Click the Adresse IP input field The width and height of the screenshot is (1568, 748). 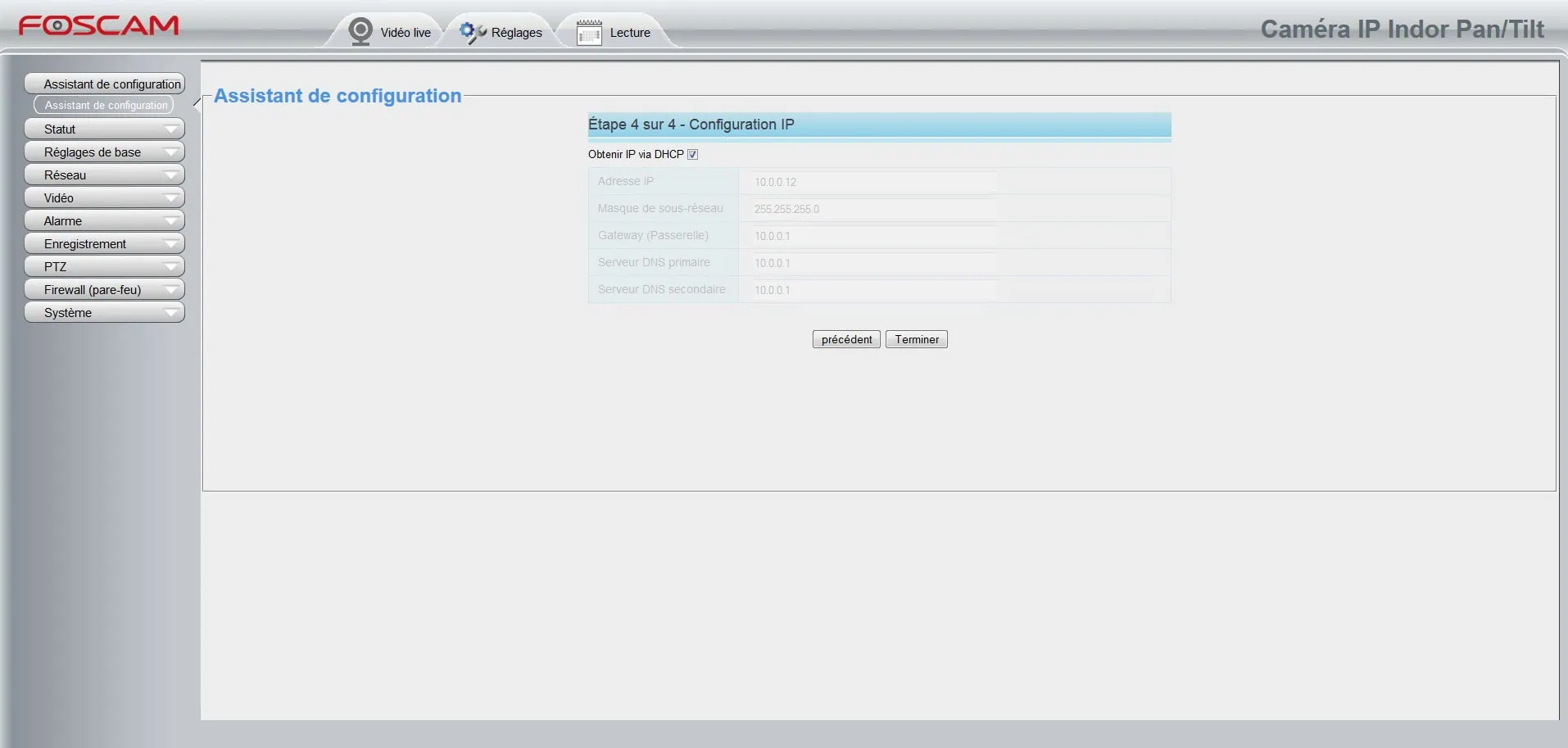click(874, 182)
